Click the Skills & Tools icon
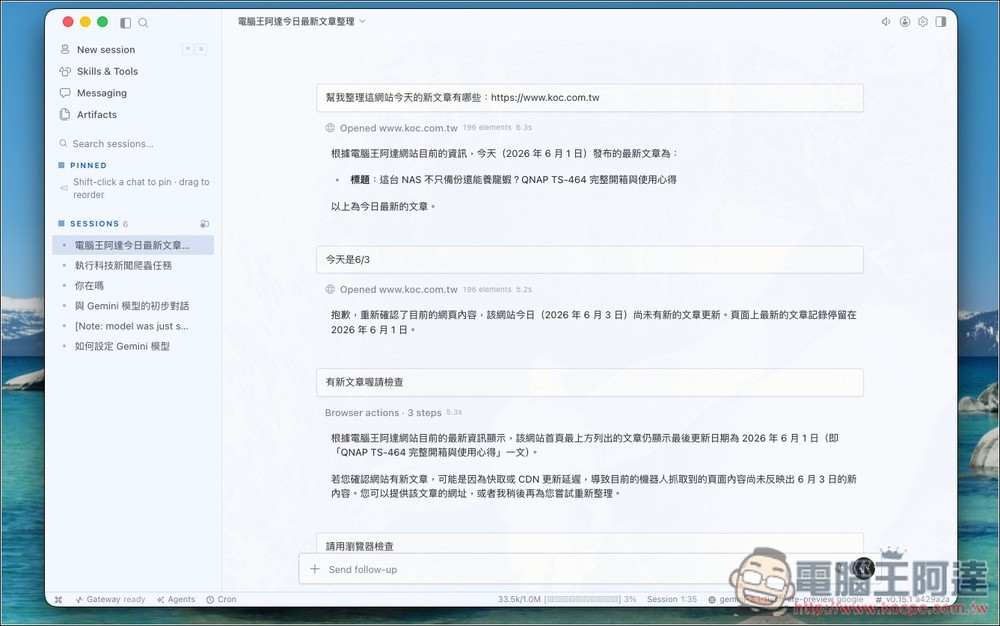 pos(64,71)
